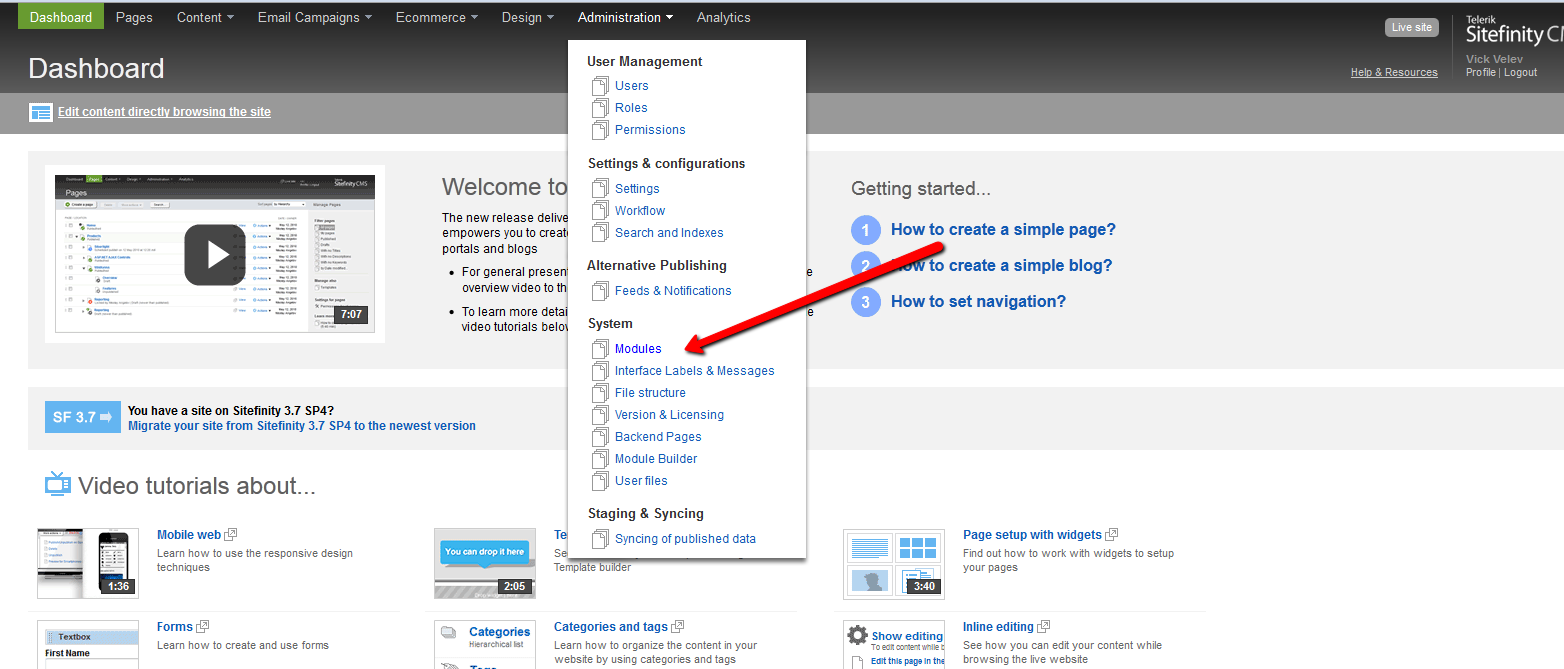Click the Live site button

(1412, 28)
